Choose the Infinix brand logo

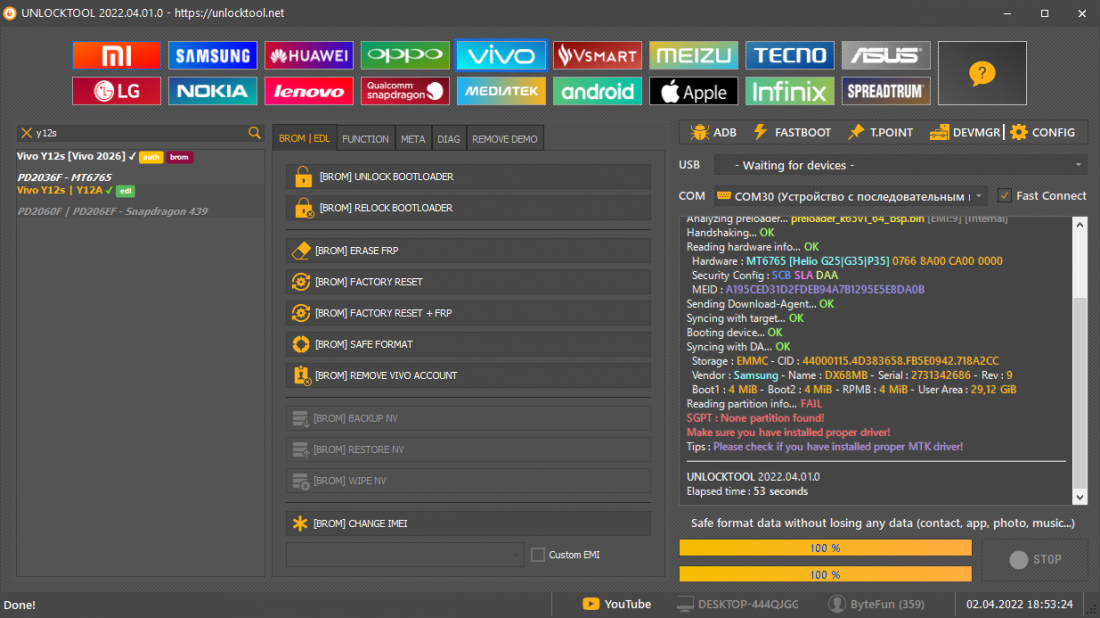pyautogui.click(x=789, y=91)
